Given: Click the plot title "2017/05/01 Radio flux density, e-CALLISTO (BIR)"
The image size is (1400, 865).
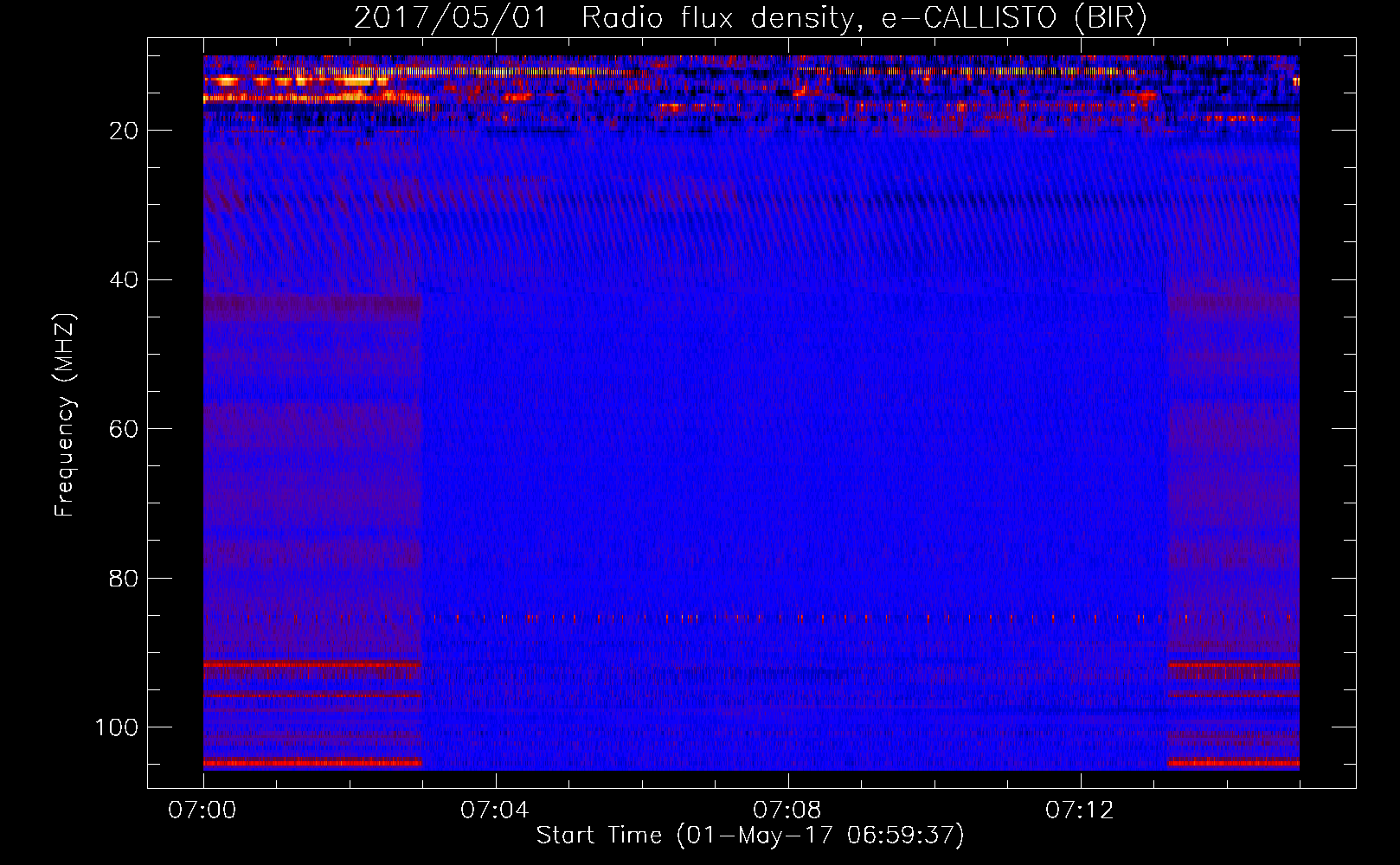Looking at the screenshot, I should pyautogui.click(x=750, y=18).
